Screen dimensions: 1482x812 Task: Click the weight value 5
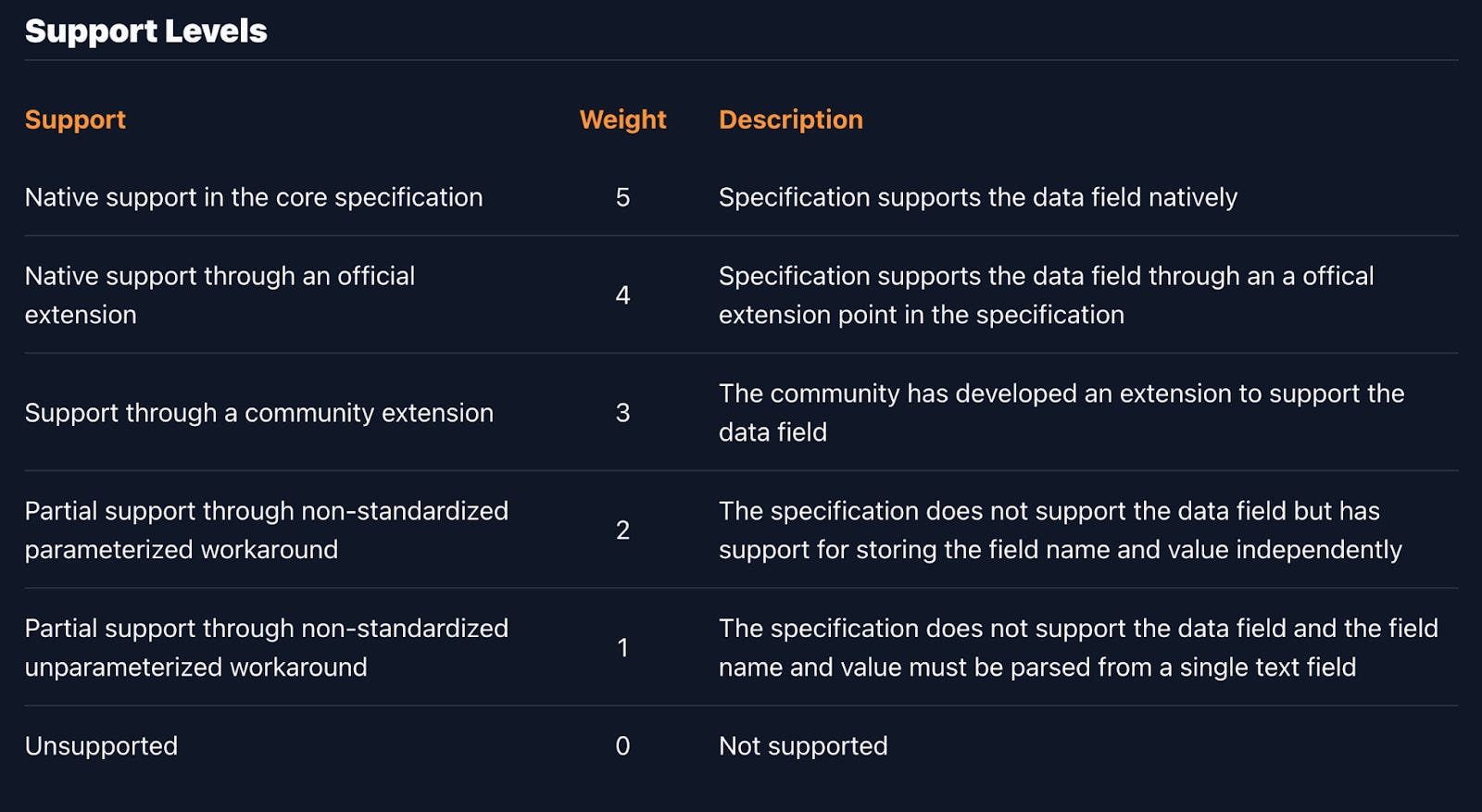coord(622,197)
